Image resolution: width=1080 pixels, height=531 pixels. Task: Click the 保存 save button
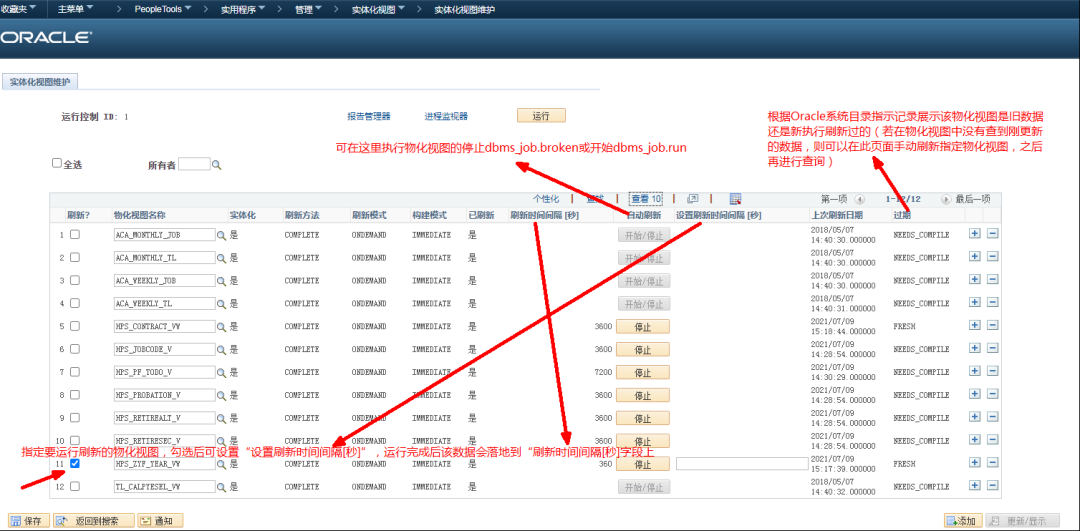(27, 521)
